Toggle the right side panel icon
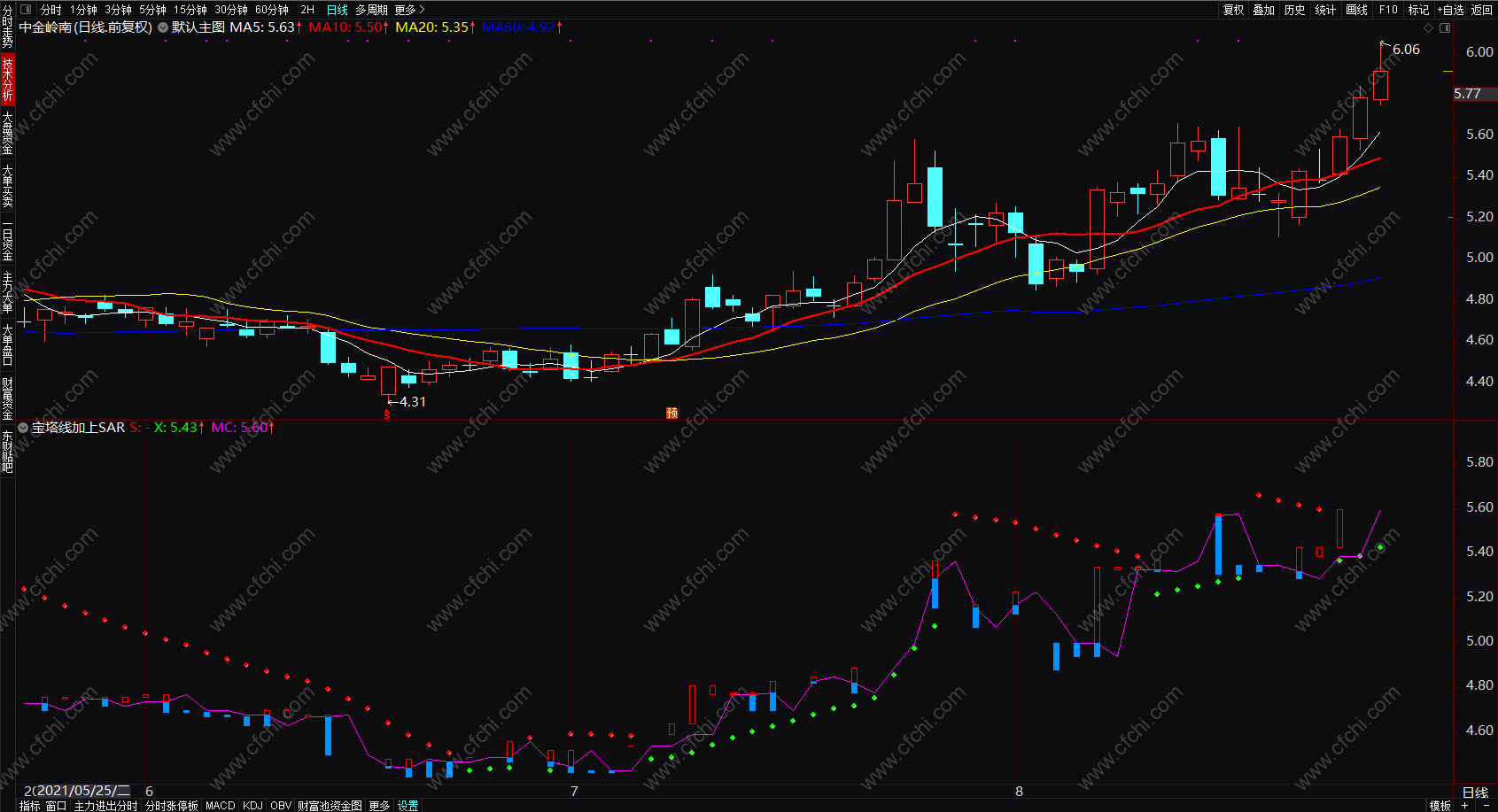Viewport: 1498px width, 812px height. coord(1445,27)
